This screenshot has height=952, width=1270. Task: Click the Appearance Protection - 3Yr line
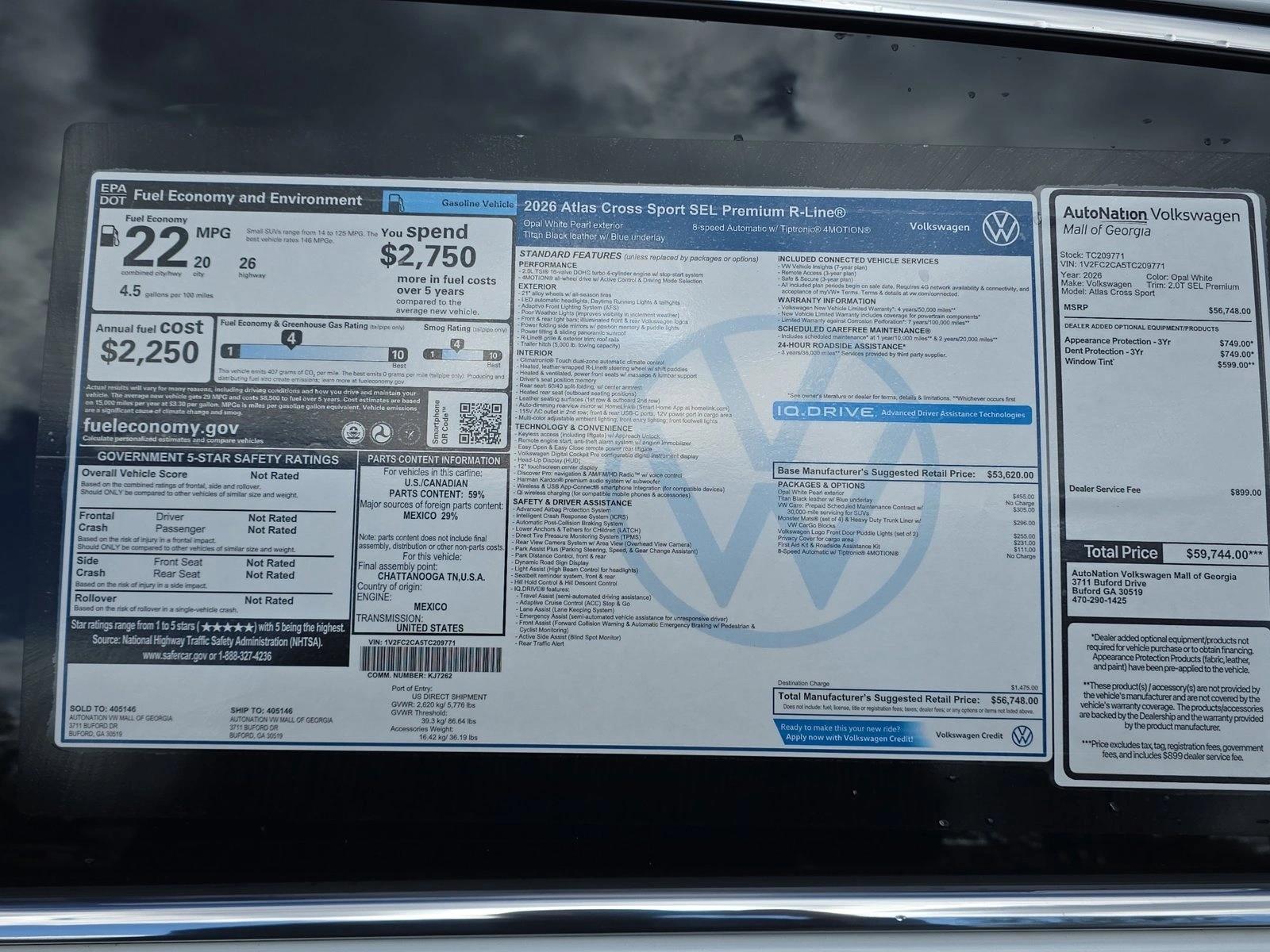click(x=1159, y=342)
